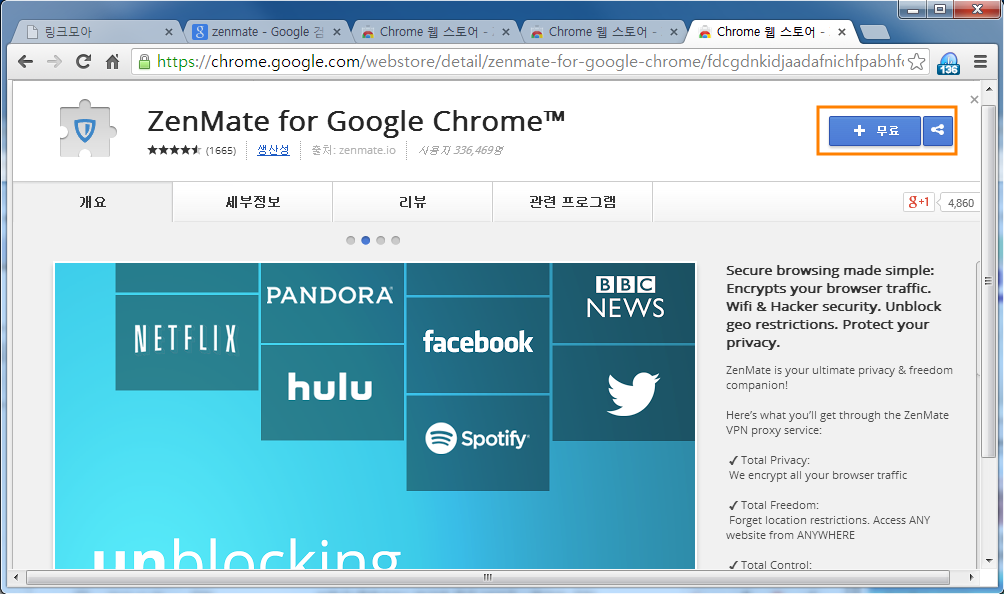This screenshot has width=1004, height=594.
Task: Select the fourth screenshot carousel dot
Action: click(396, 241)
